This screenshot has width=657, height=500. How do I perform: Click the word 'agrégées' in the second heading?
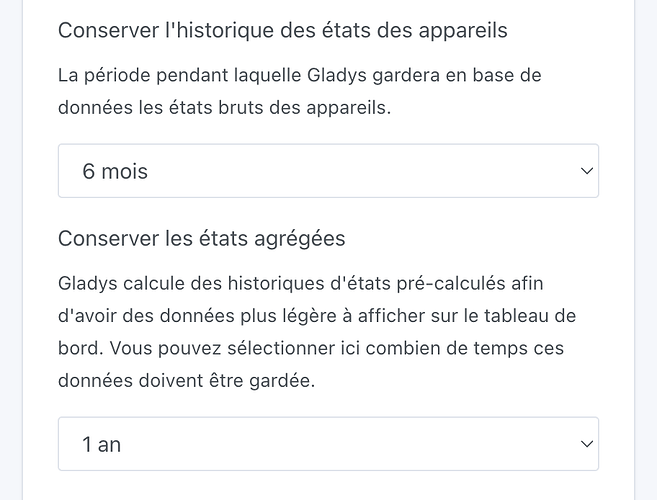coord(301,238)
